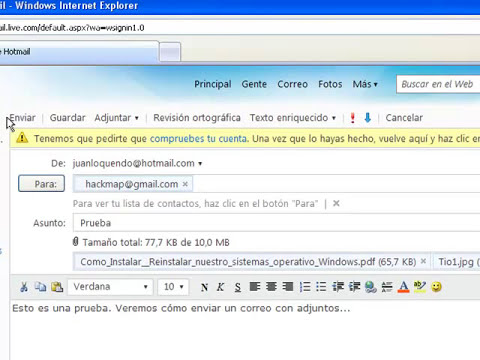Open a new browser tab
This screenshot has width=480, height=360.
point(170,52)
